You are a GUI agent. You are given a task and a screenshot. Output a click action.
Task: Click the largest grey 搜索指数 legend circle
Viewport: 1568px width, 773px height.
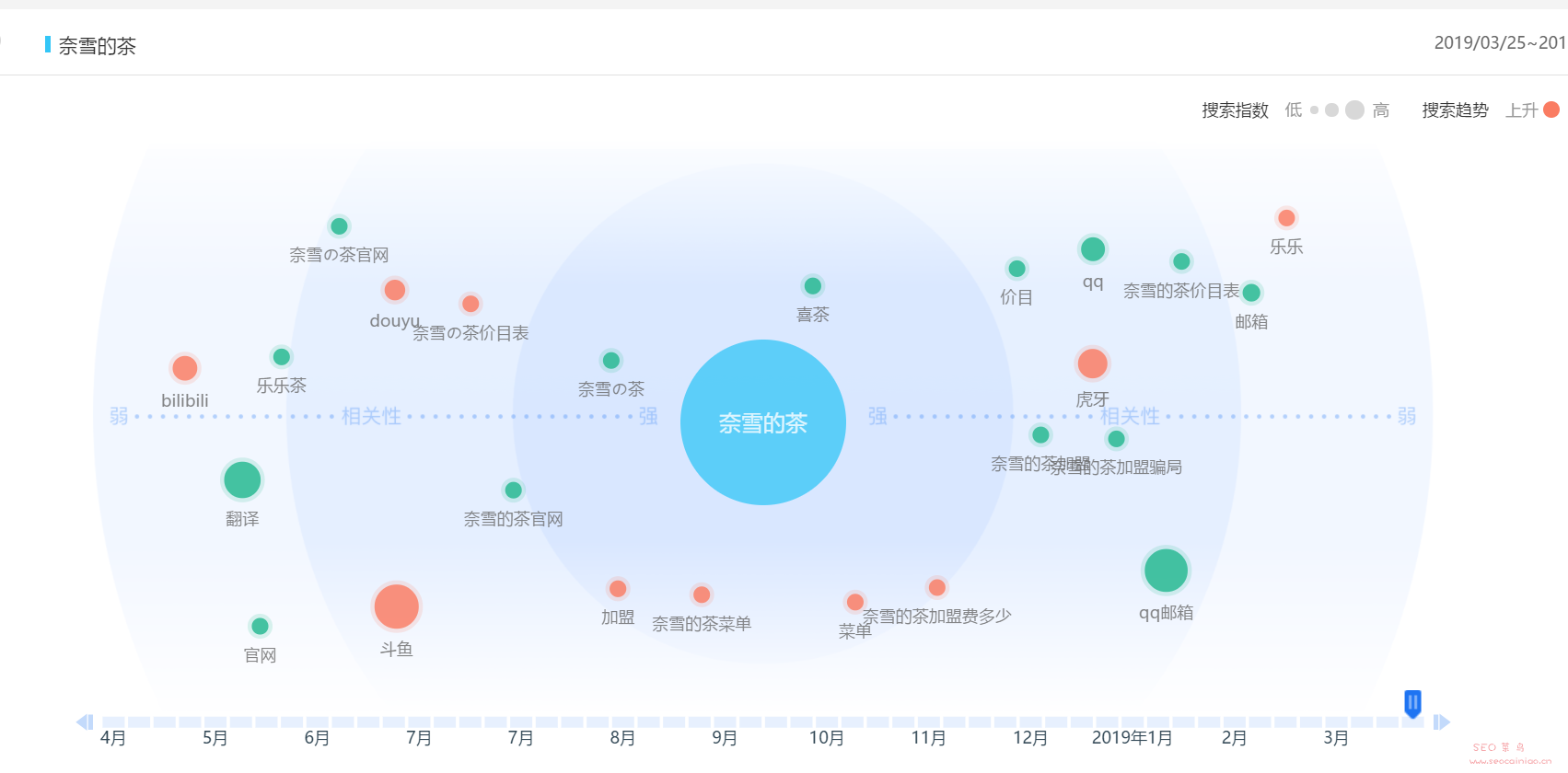pos(1354,110)
